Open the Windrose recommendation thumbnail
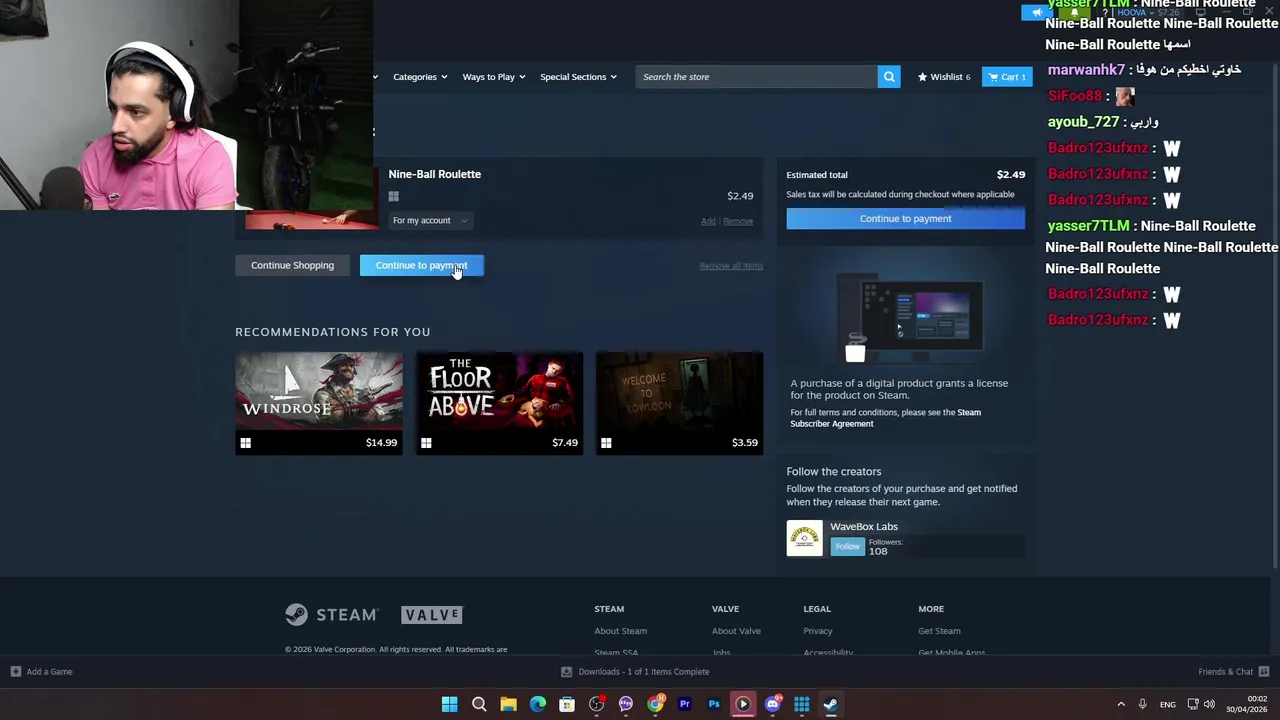 319,391
